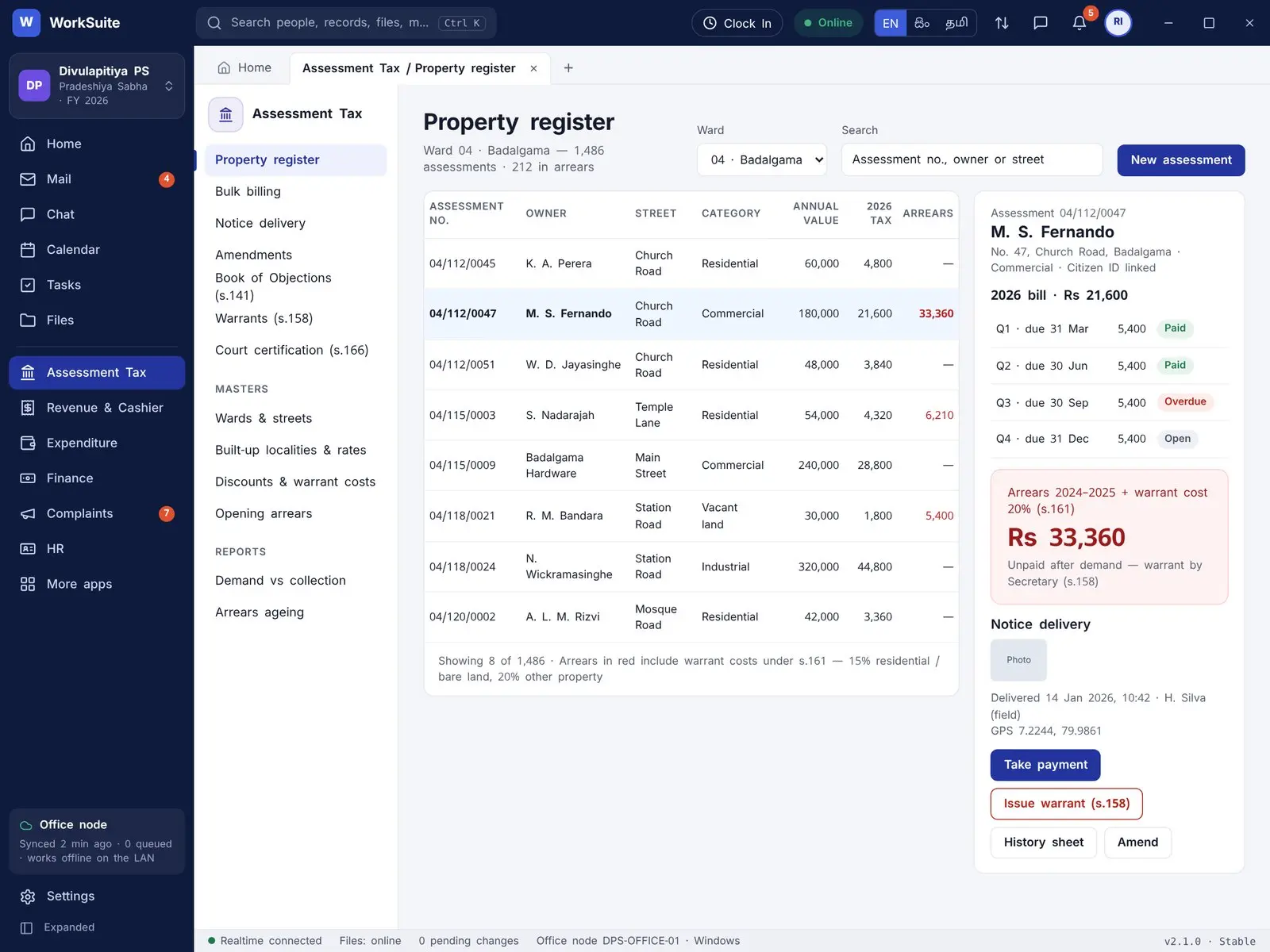Open Settings gear in sidebar
Image resolution: width=1270 pixels, height=952 pixels.
(97, 896)
